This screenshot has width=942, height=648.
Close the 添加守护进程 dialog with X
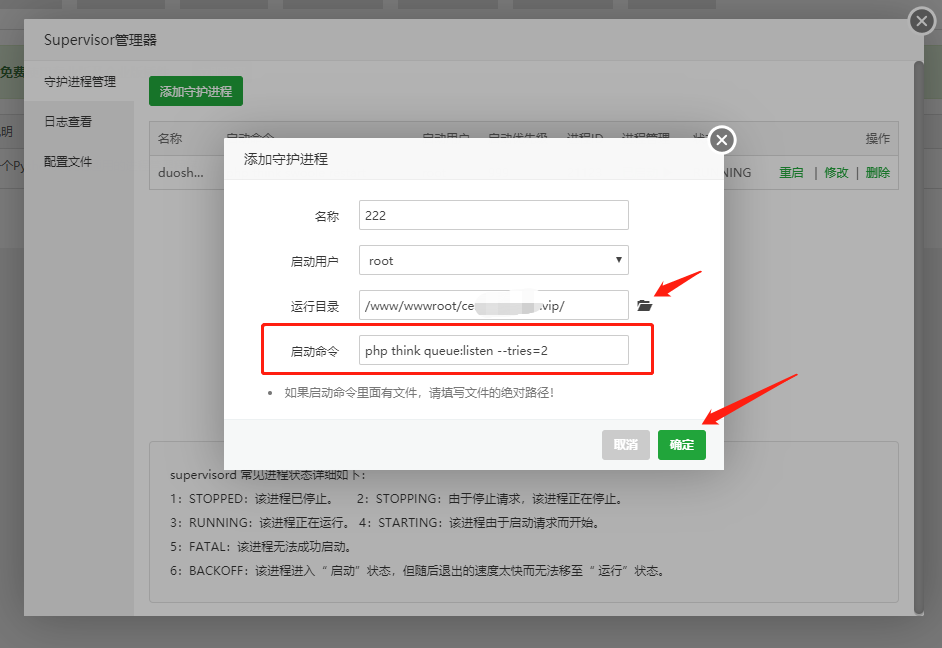coord(722,140)
